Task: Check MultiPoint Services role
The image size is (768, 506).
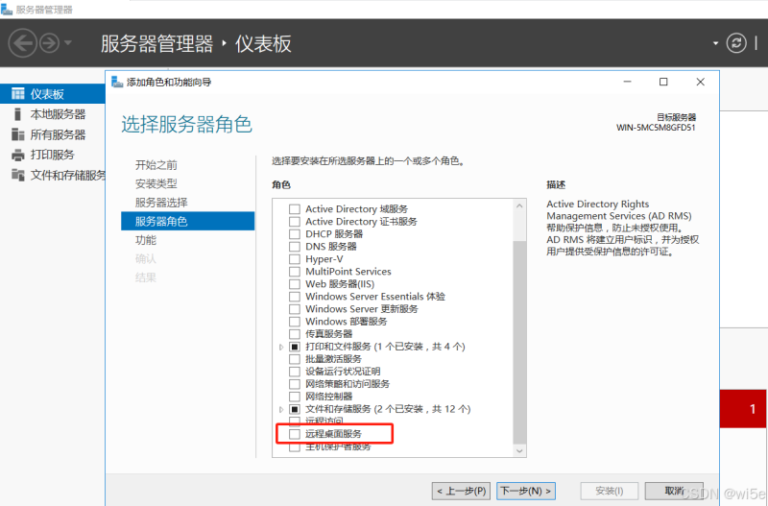Action: (294, 271)
